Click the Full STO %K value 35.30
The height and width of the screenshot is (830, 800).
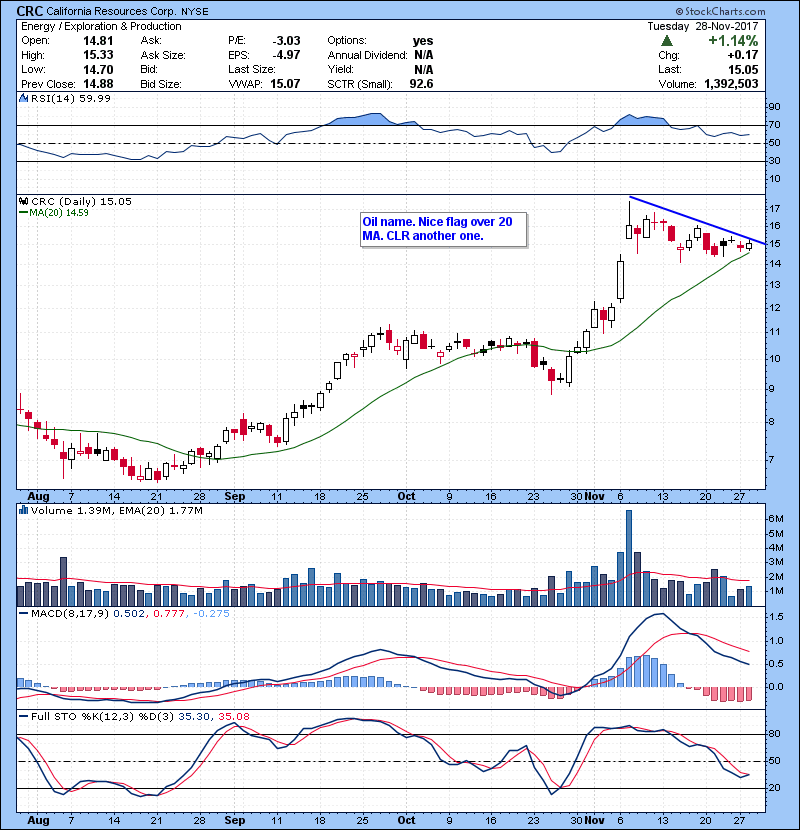[x=194, y=717]
